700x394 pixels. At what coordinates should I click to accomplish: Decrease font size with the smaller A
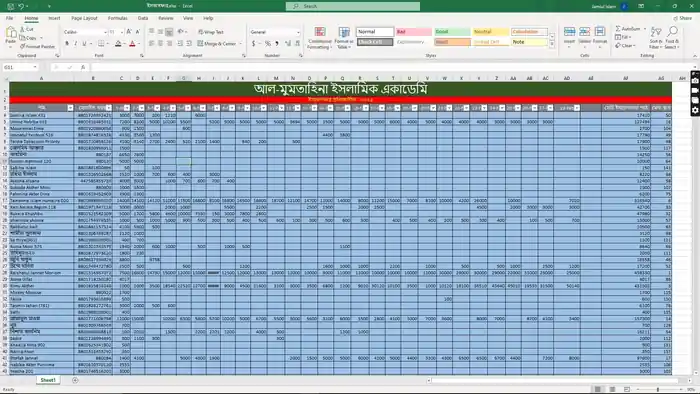(x=138, y=32)
